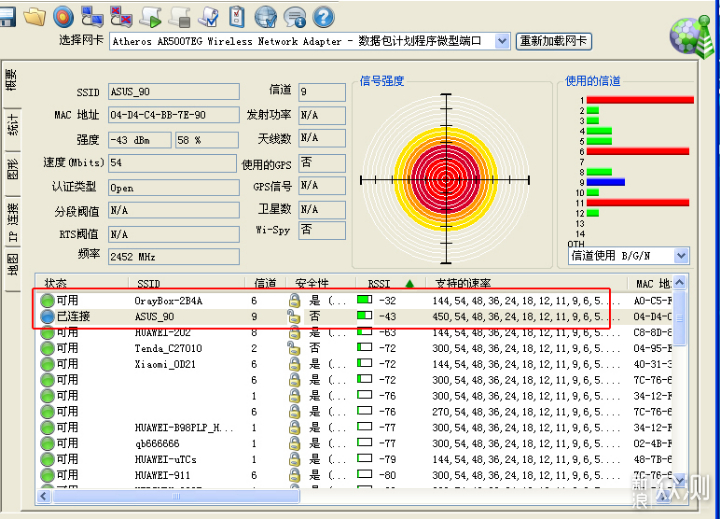The image size is (720, 519).
Task: Click the blue bar for channel 9
Action: pos(606,182)
